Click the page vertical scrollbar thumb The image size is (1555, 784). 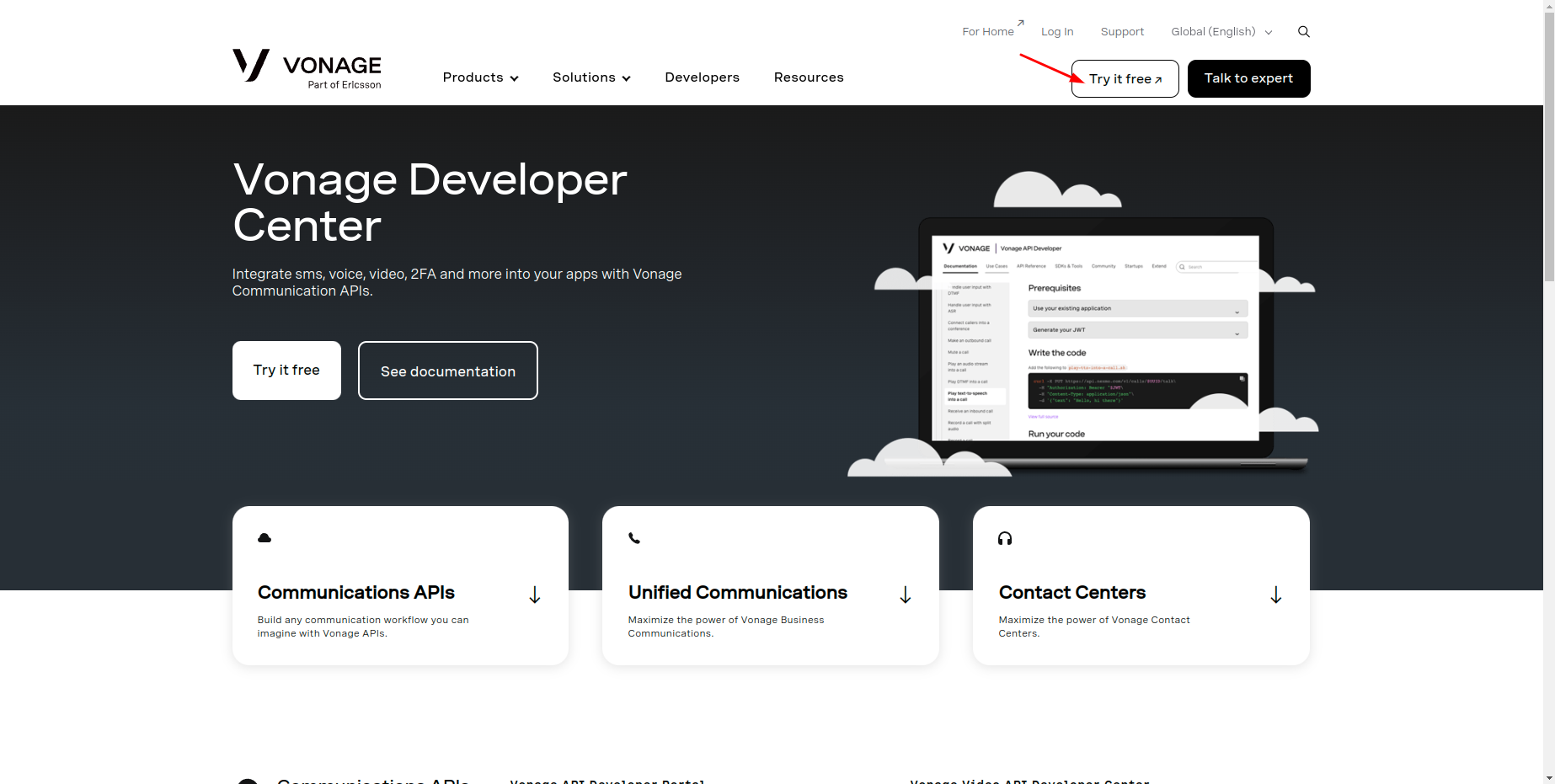coord(1548,145)
